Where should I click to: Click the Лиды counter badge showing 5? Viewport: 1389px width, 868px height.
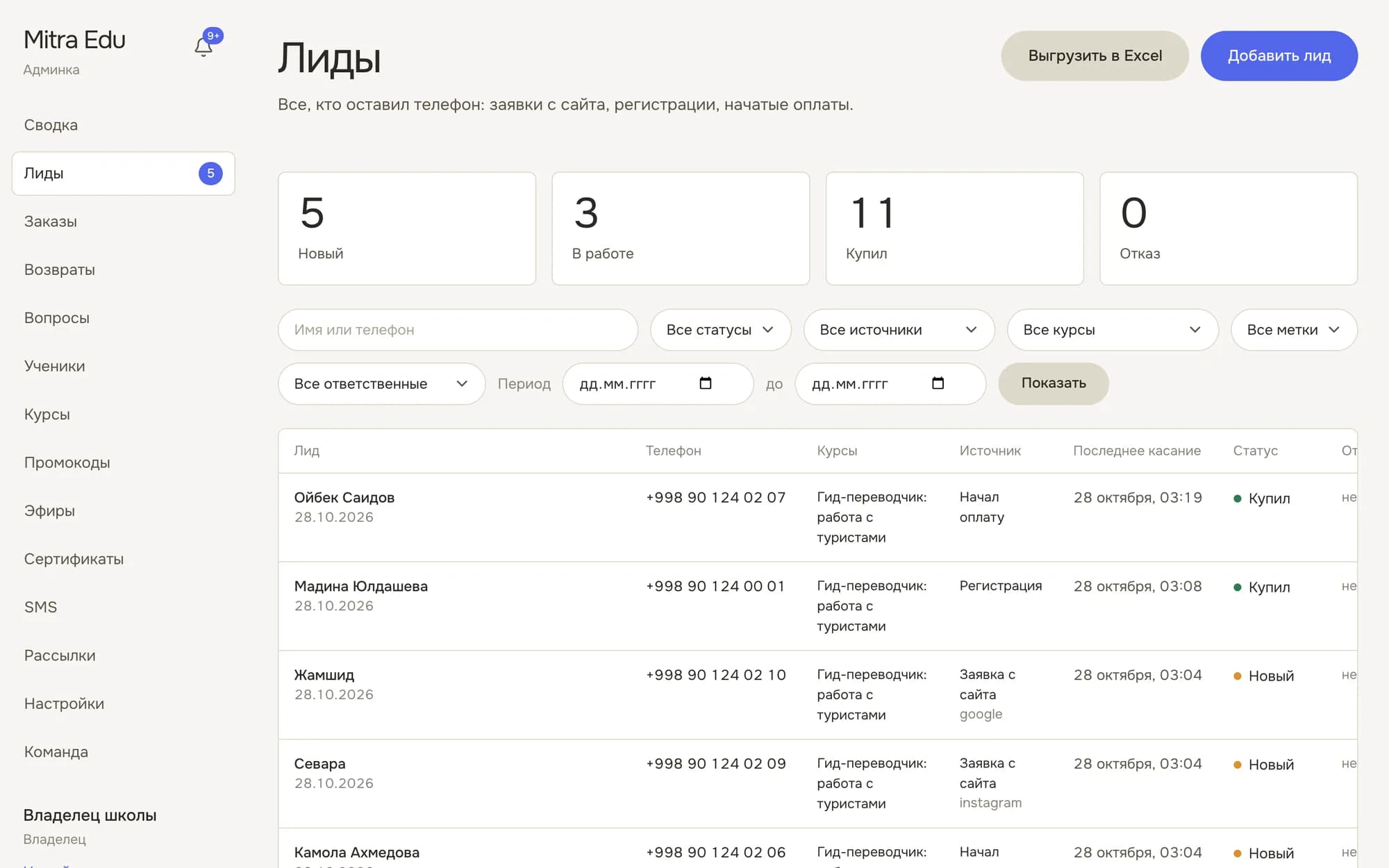[x=210, y=174]
